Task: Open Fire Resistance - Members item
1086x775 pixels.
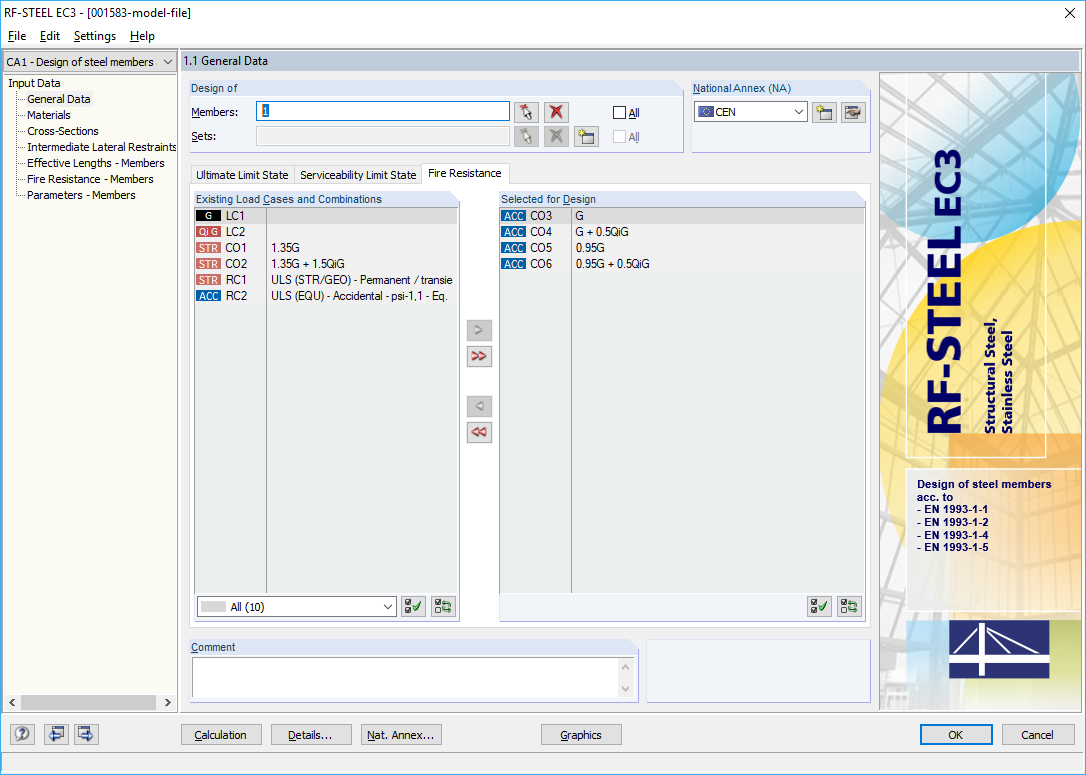Action: [x=90, y=179]
